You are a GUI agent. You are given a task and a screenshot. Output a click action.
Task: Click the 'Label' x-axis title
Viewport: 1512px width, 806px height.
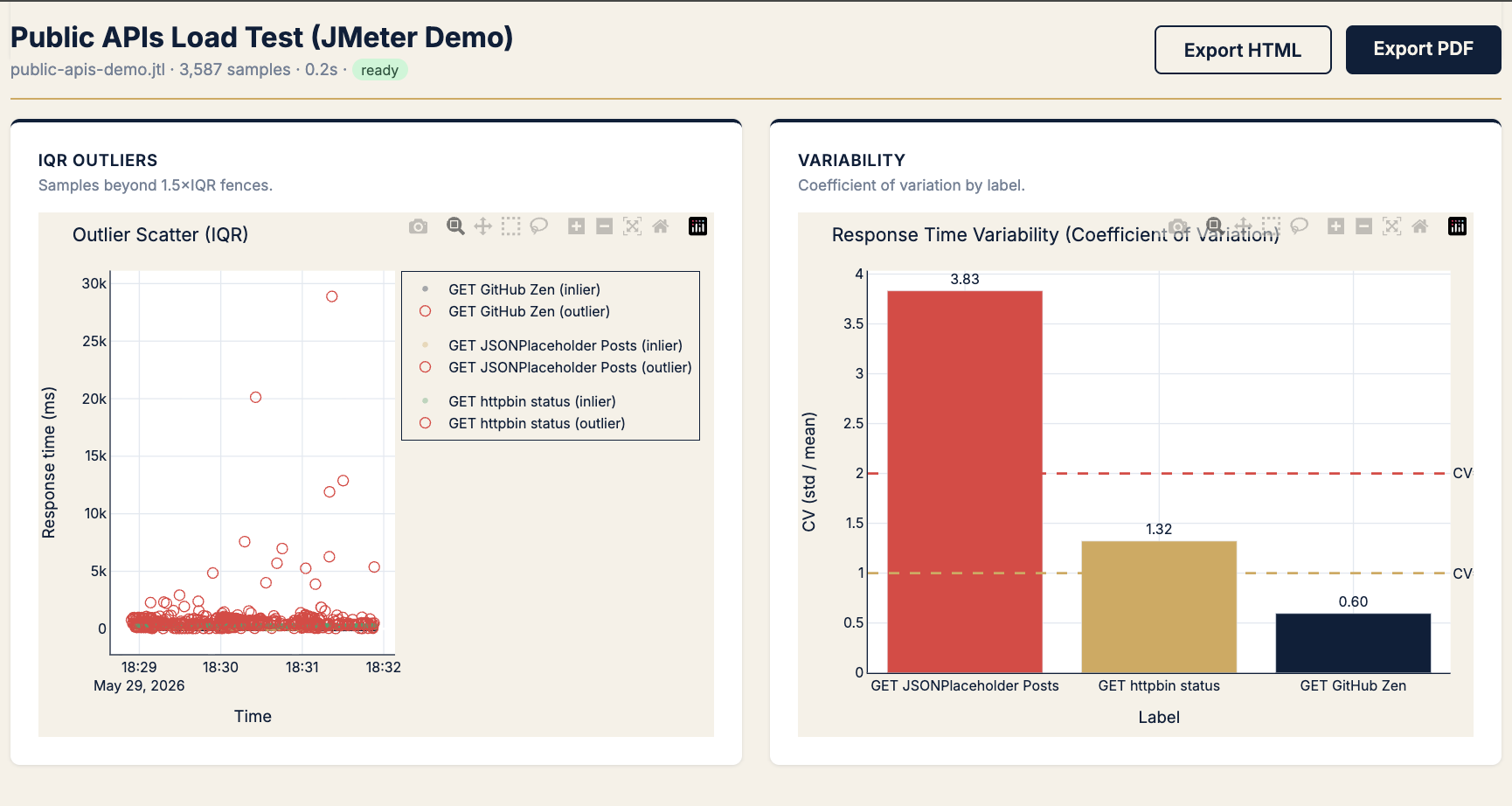[x=1159, y=717]
